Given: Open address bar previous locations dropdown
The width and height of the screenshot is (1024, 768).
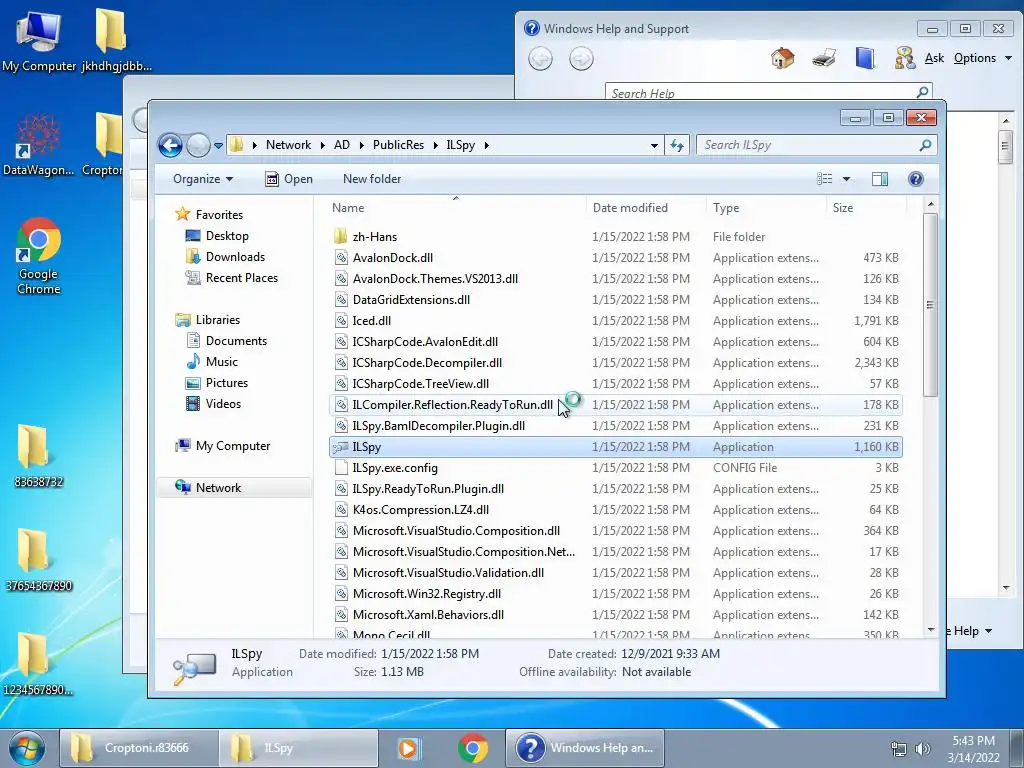Looking at the screenshot, I should click(x=654, y=146).
